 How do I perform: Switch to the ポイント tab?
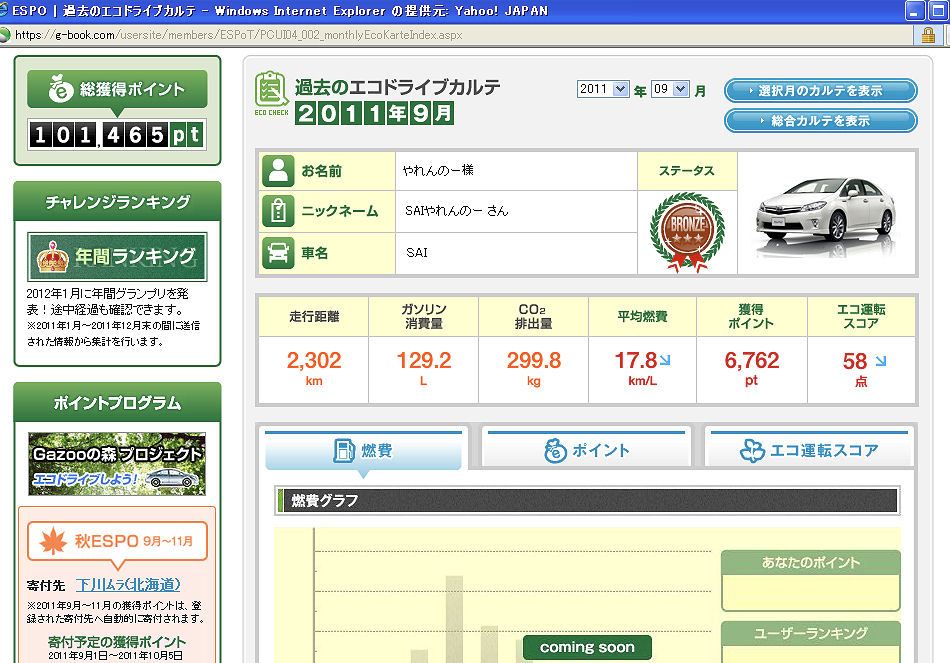click(x=586, y=450)
